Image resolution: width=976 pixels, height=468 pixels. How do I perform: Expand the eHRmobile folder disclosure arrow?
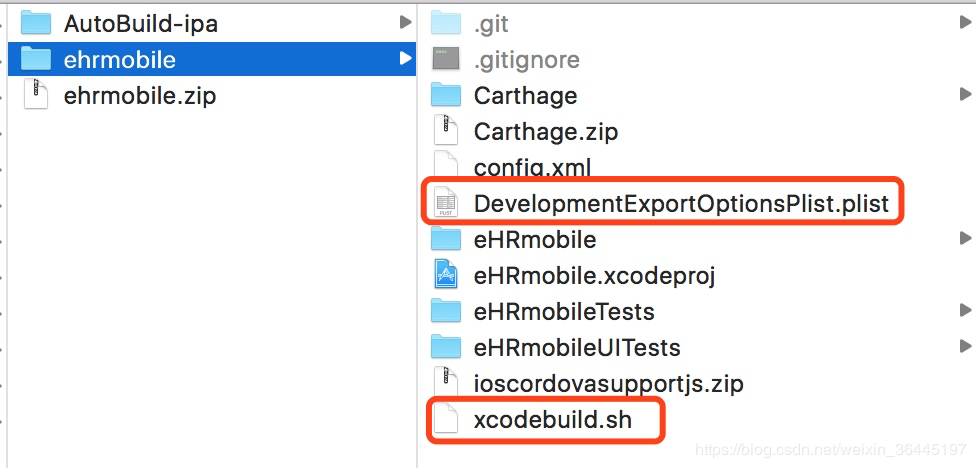pyautogui.click(x=965, y=238)
